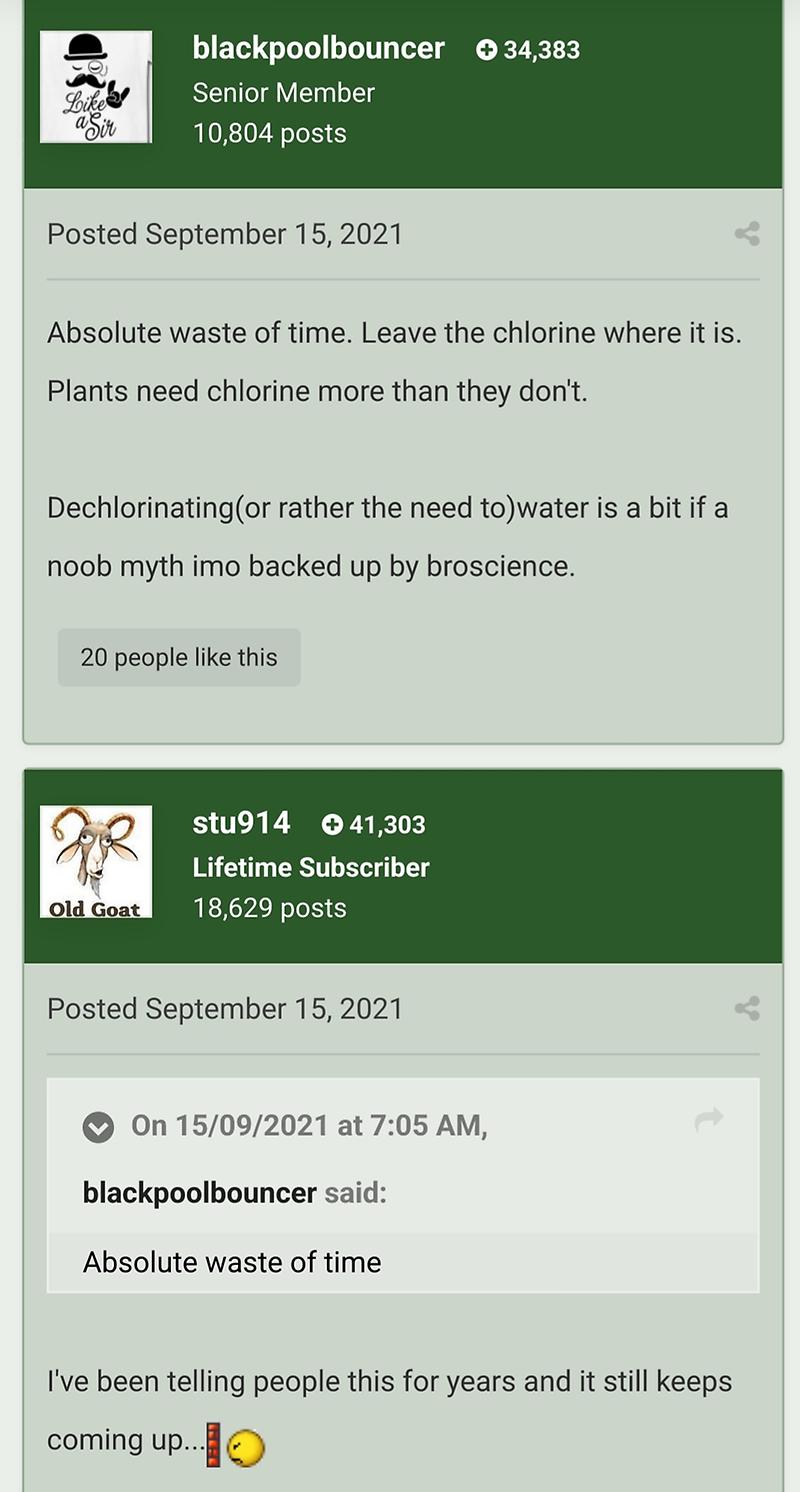Click share icon on blackpoolbouncer's post

pos(747,234)
